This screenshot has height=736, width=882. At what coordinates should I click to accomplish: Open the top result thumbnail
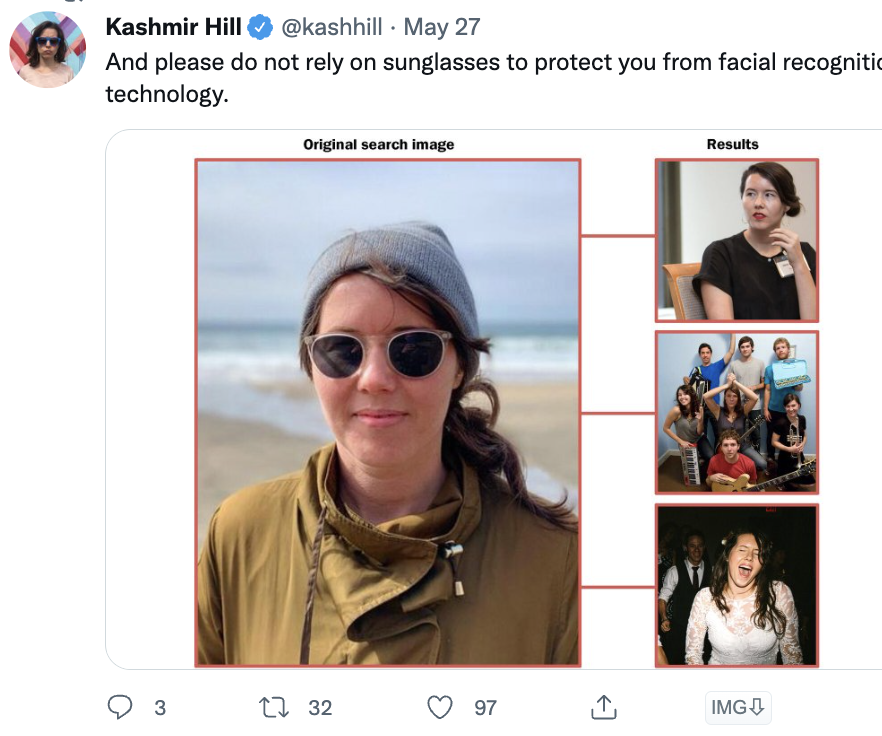tap(737, 240)
